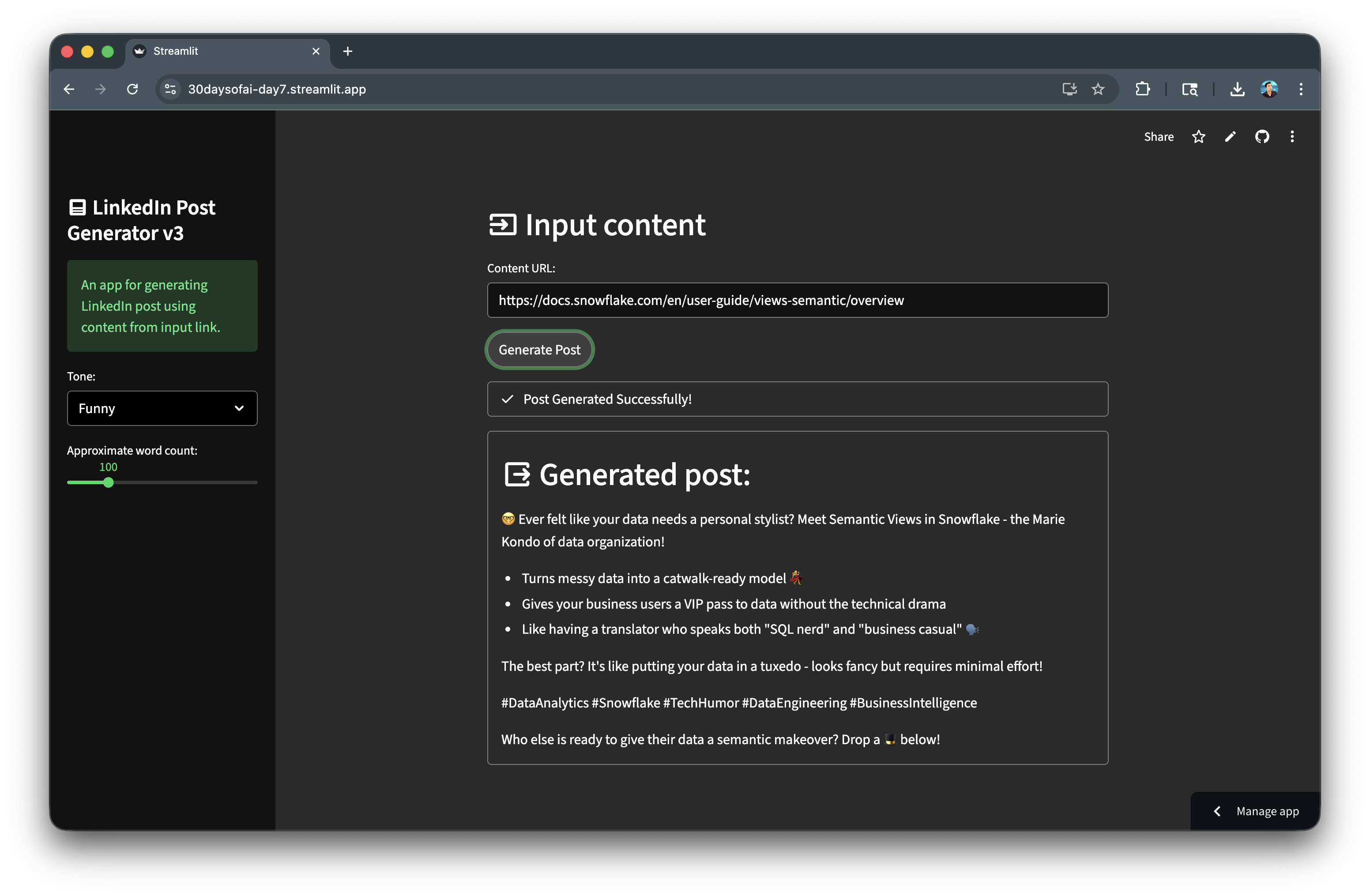This screenshot has width=1370, height=896.
Task: Click the Content URL input field
Action: [797, 301]
